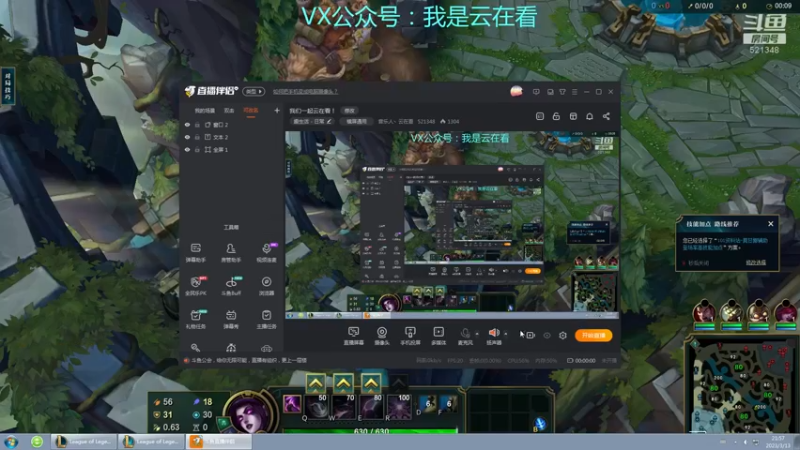Click the 修改 edit title button
The width and height of the screenshot is (800, 450).
pyautogui.click(x=349, y=110)
